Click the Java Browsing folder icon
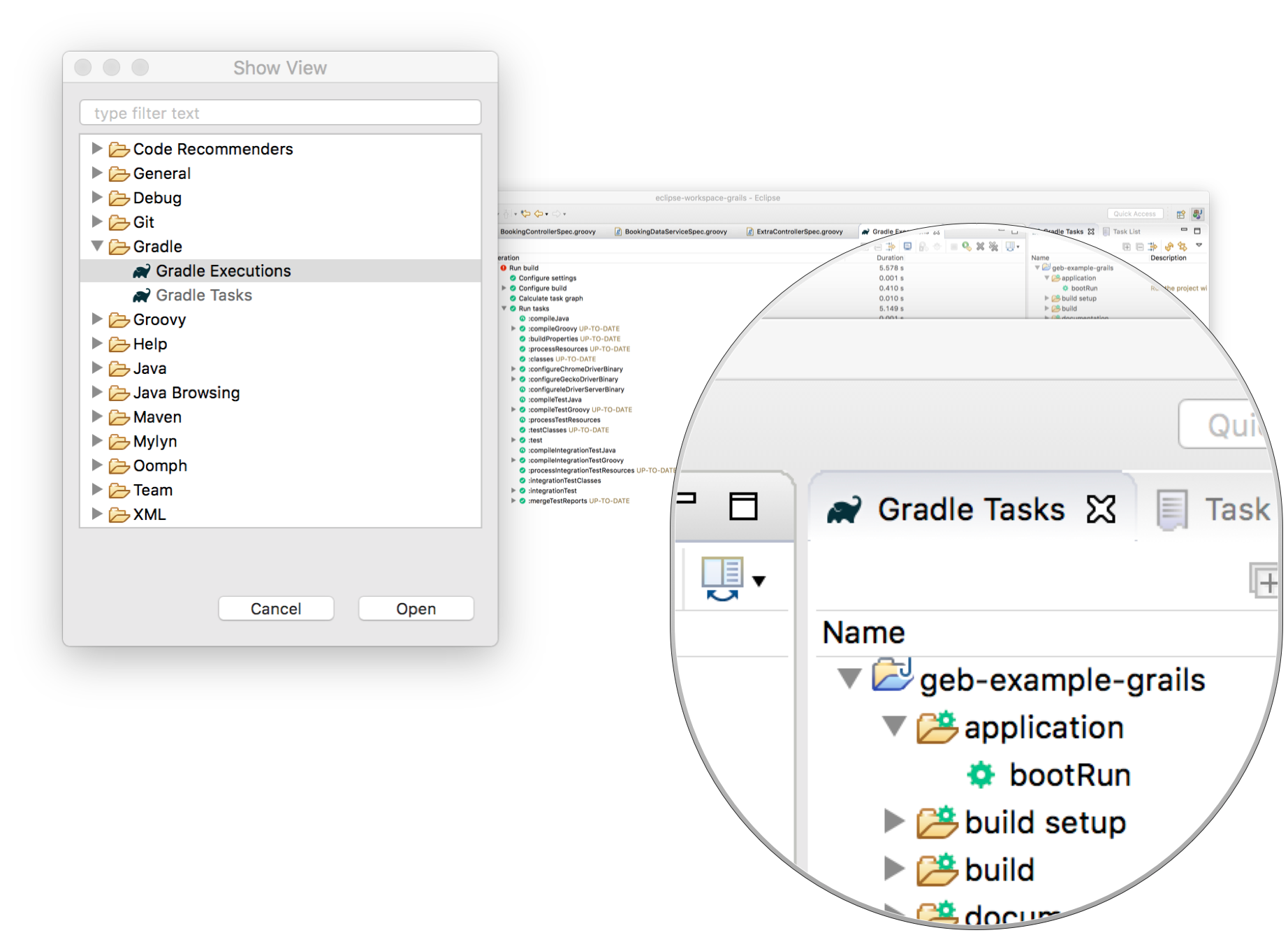 pyautogui.click(x=119, y=393)
